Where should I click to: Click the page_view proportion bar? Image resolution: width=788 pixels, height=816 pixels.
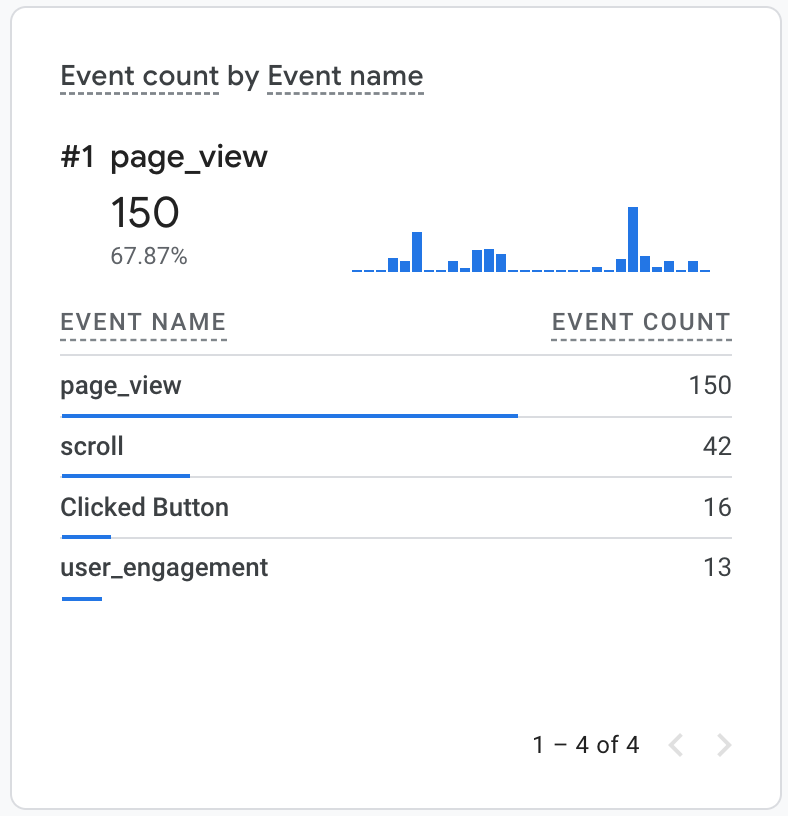290,416
